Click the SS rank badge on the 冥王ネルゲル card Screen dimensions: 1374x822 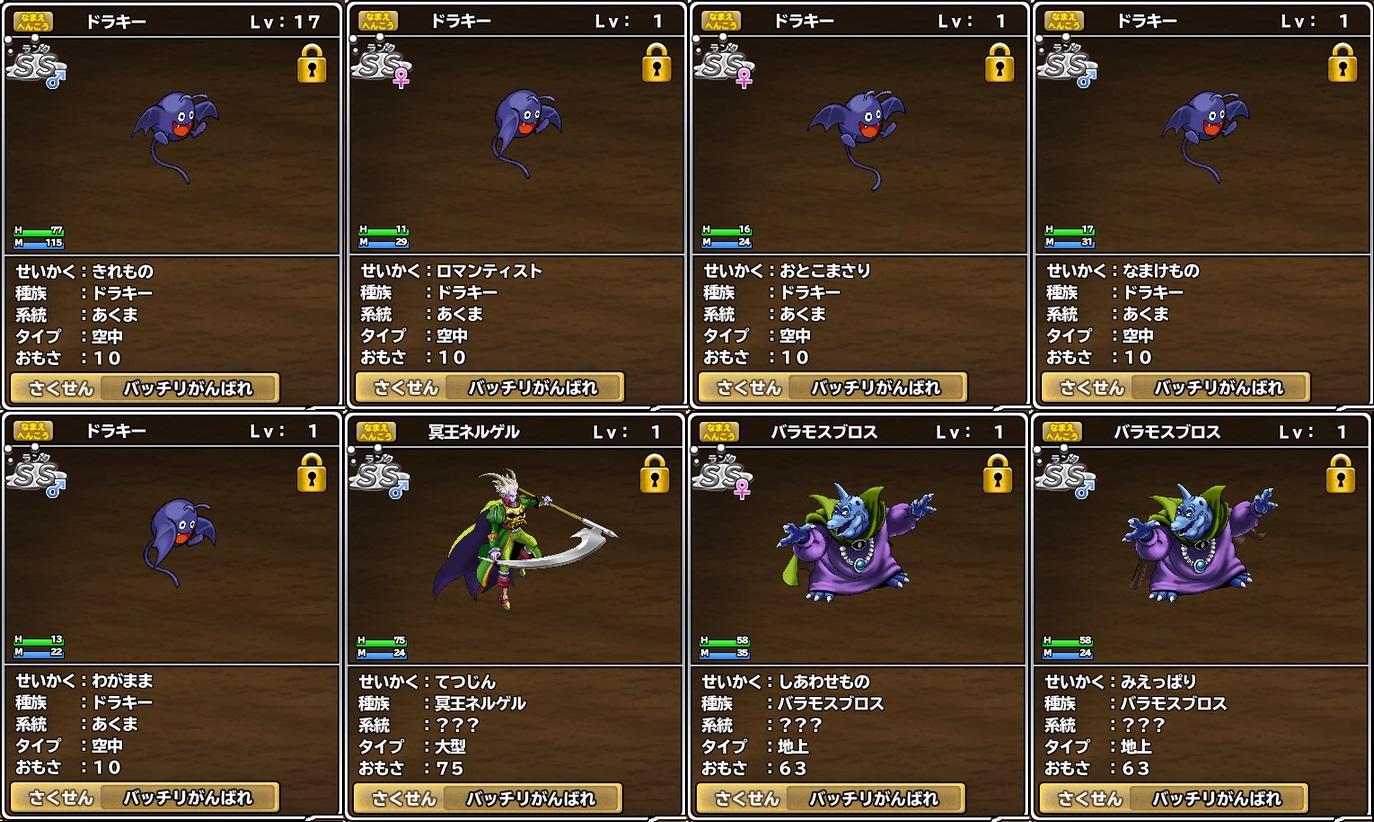tap(379, 474)
